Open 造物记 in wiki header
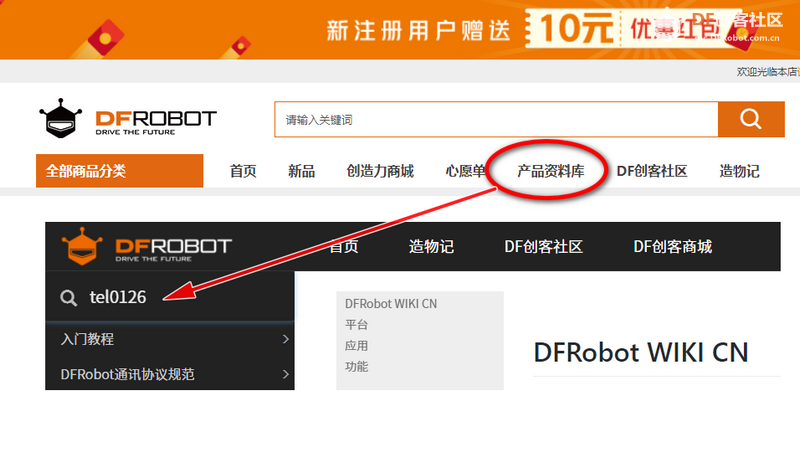The image size is (800, 458). [431, 247]
